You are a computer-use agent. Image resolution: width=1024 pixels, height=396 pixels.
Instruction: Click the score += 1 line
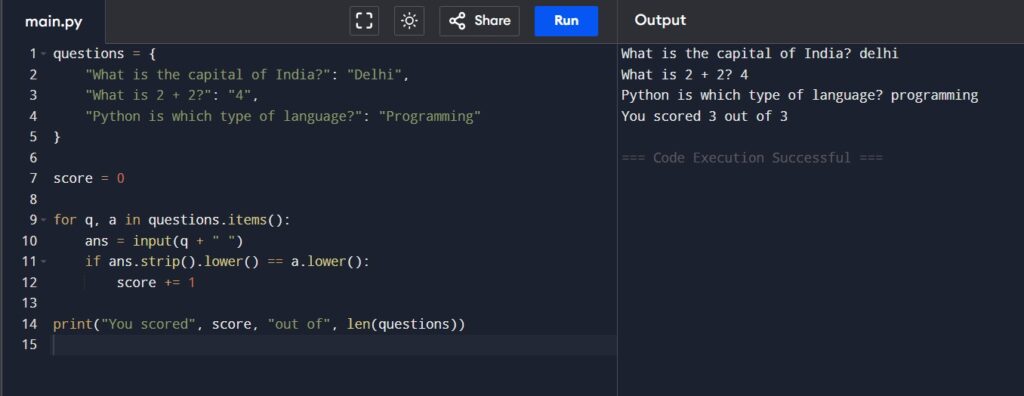pos(156,282)
